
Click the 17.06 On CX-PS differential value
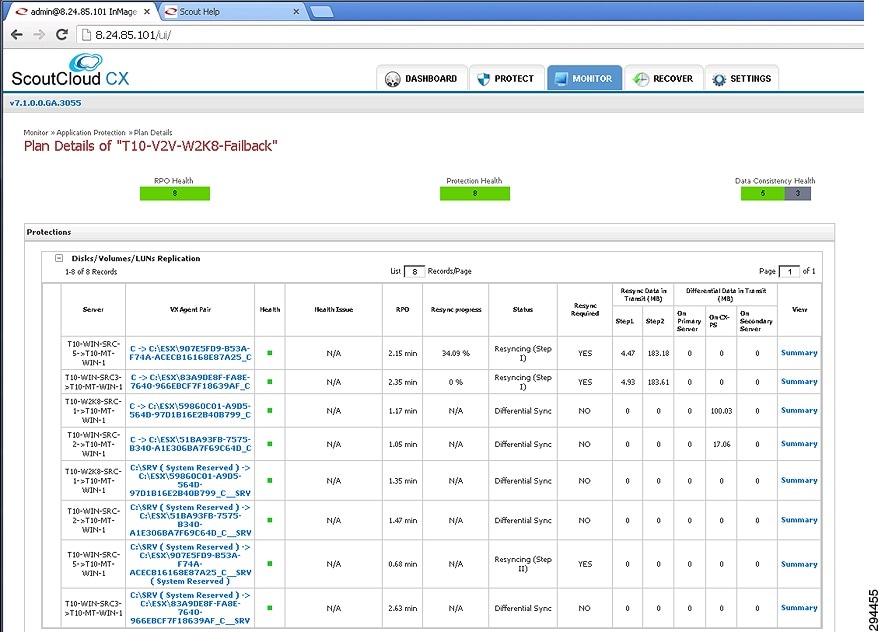(721, 444)
